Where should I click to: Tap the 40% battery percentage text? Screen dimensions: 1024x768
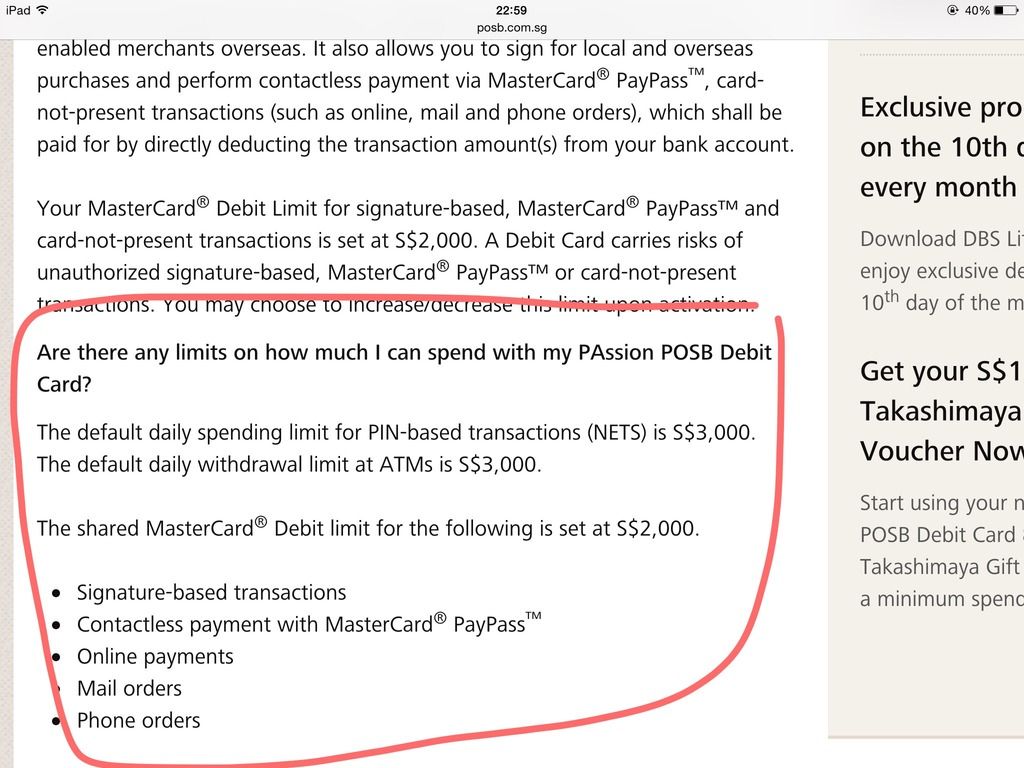(978, 10)
